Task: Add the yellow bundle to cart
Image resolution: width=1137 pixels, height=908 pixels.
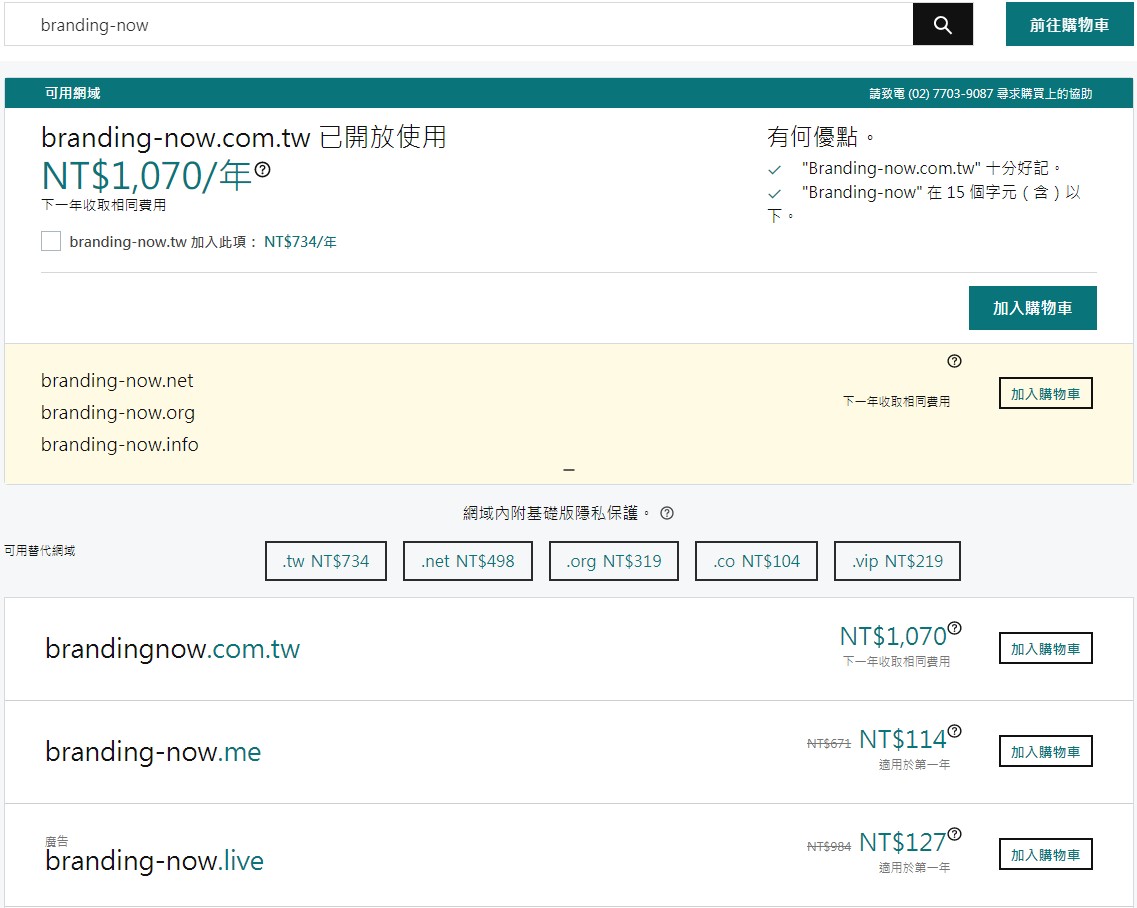Action: click(1045, 393)
